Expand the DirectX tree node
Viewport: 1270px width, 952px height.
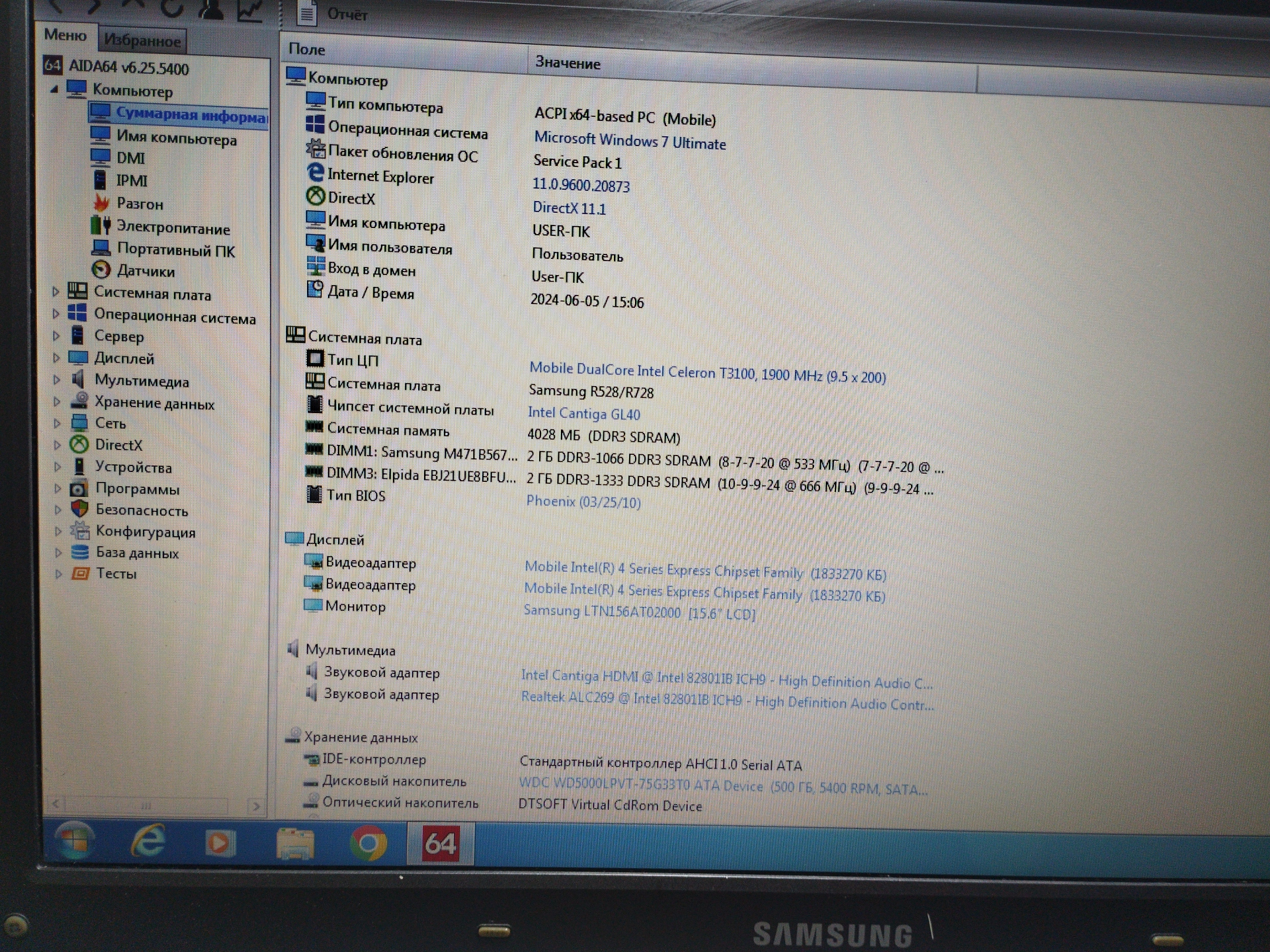57,445
